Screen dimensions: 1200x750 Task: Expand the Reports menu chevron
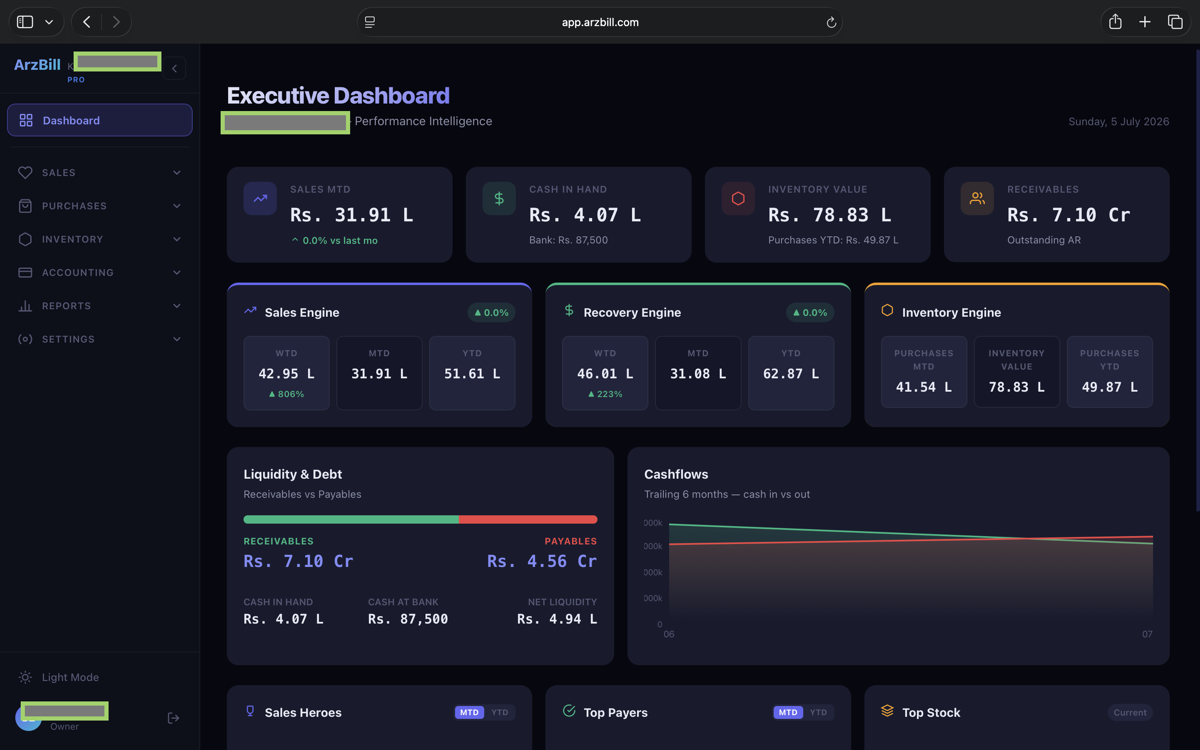(177, 306)
